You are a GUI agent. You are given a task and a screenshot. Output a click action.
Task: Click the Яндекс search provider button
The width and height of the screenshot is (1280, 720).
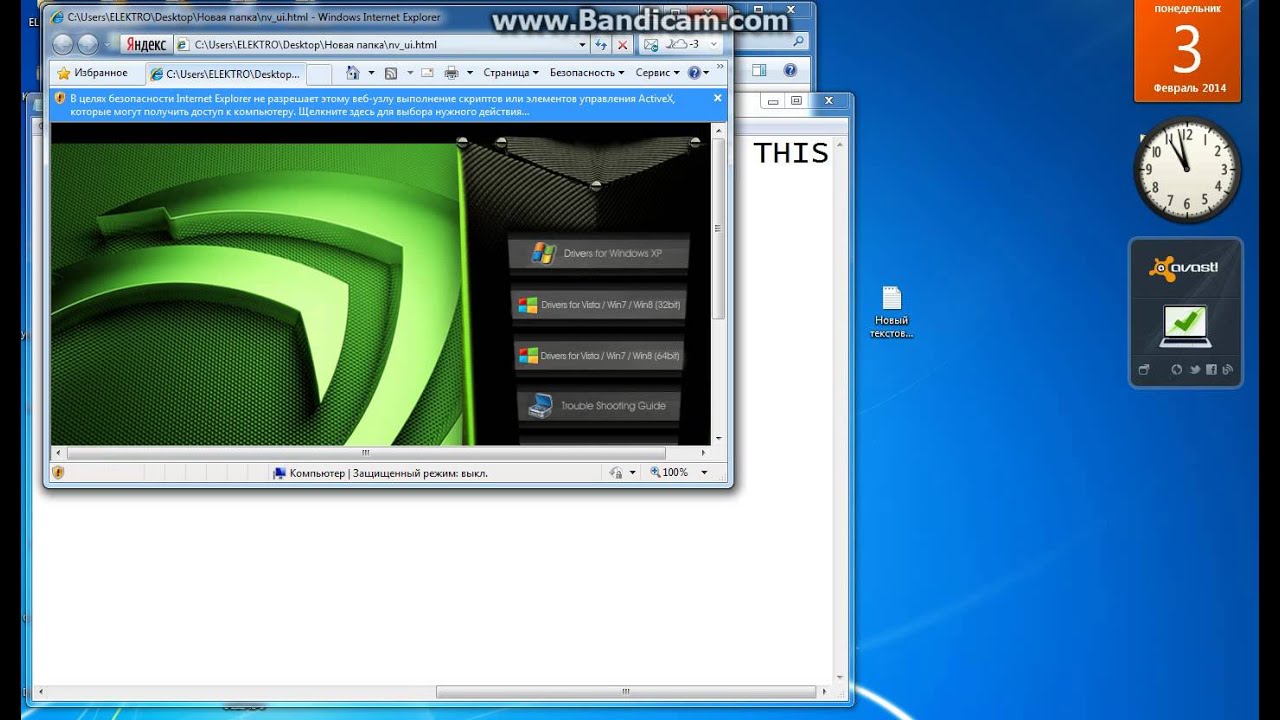tap(146, 45)
